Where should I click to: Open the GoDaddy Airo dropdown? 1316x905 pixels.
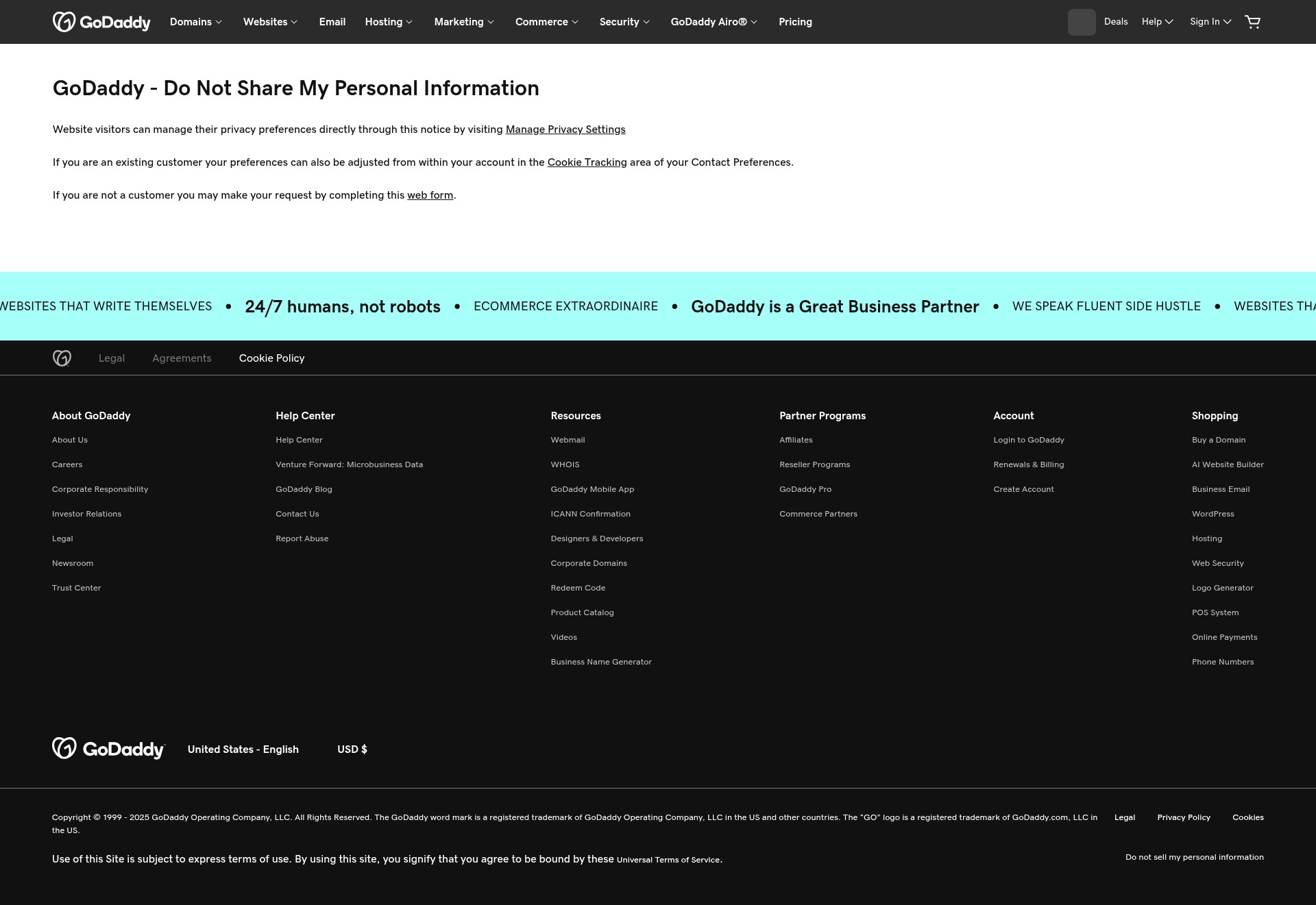click(714, 22)
